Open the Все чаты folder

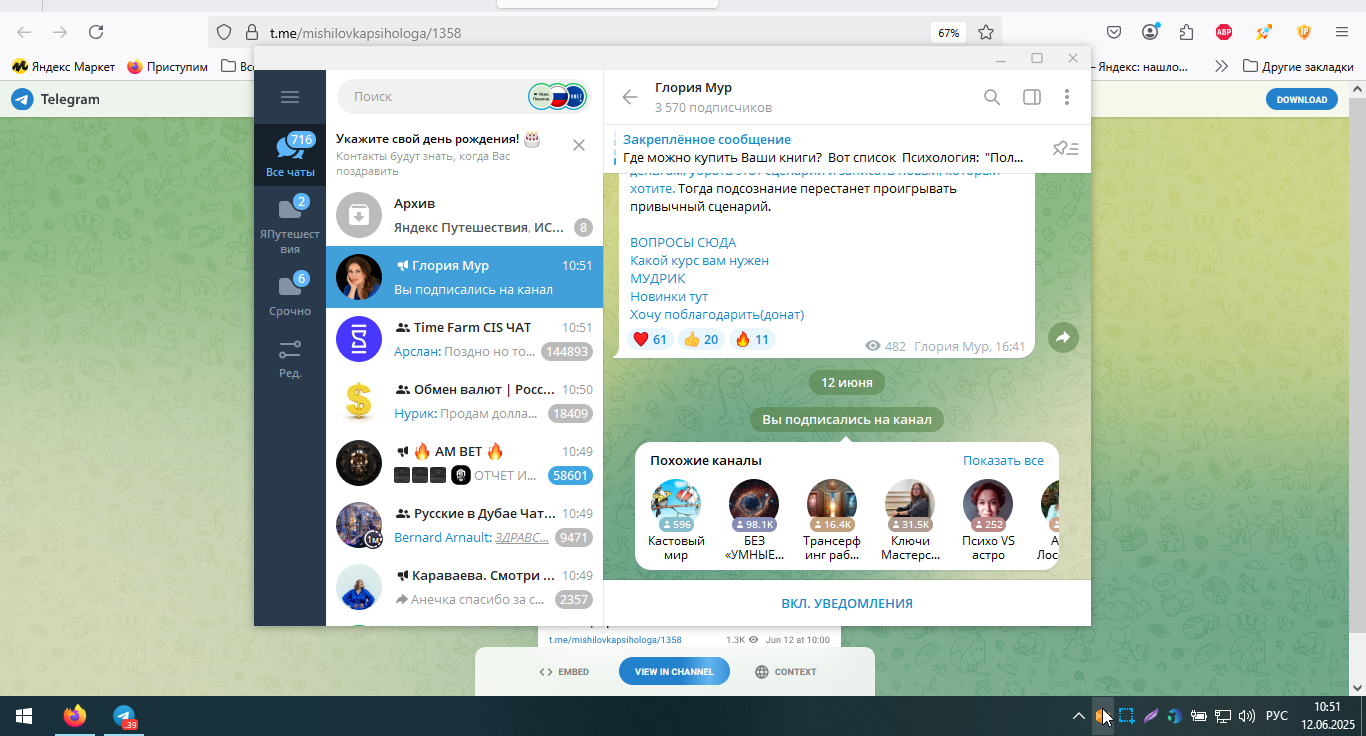[290, 155]
